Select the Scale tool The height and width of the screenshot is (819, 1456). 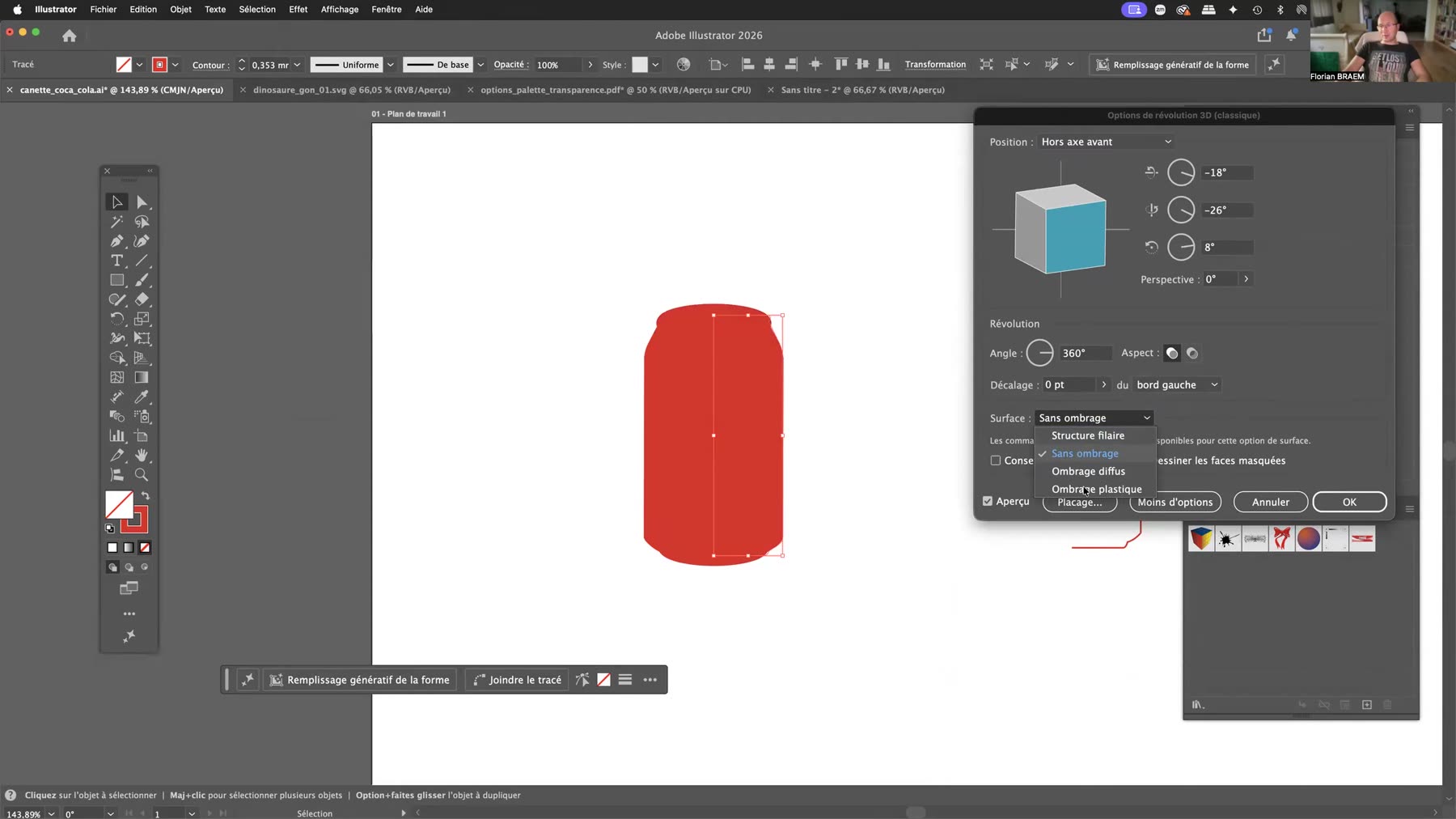point(142,319)
